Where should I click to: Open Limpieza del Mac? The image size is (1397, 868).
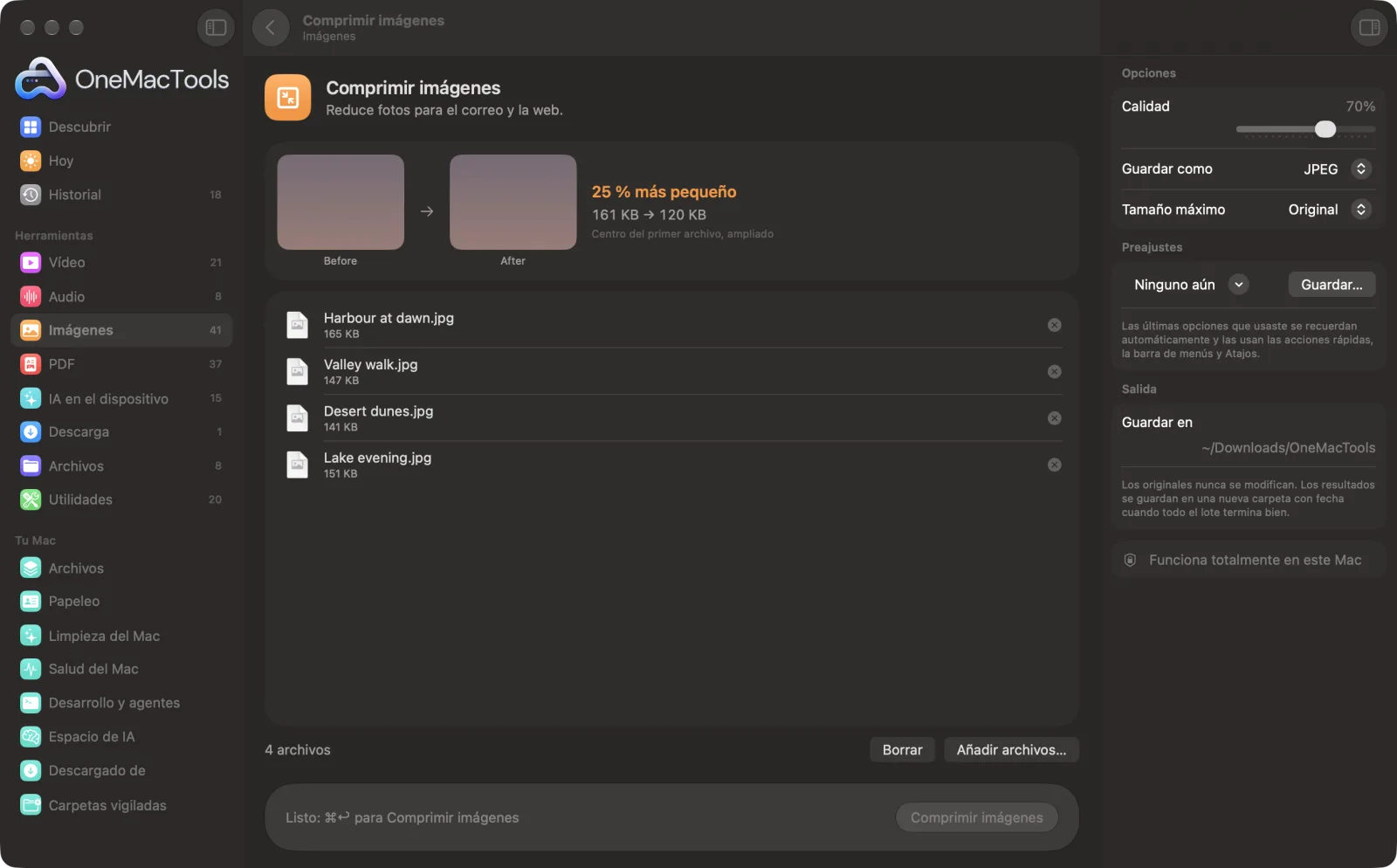click(121, 636)
